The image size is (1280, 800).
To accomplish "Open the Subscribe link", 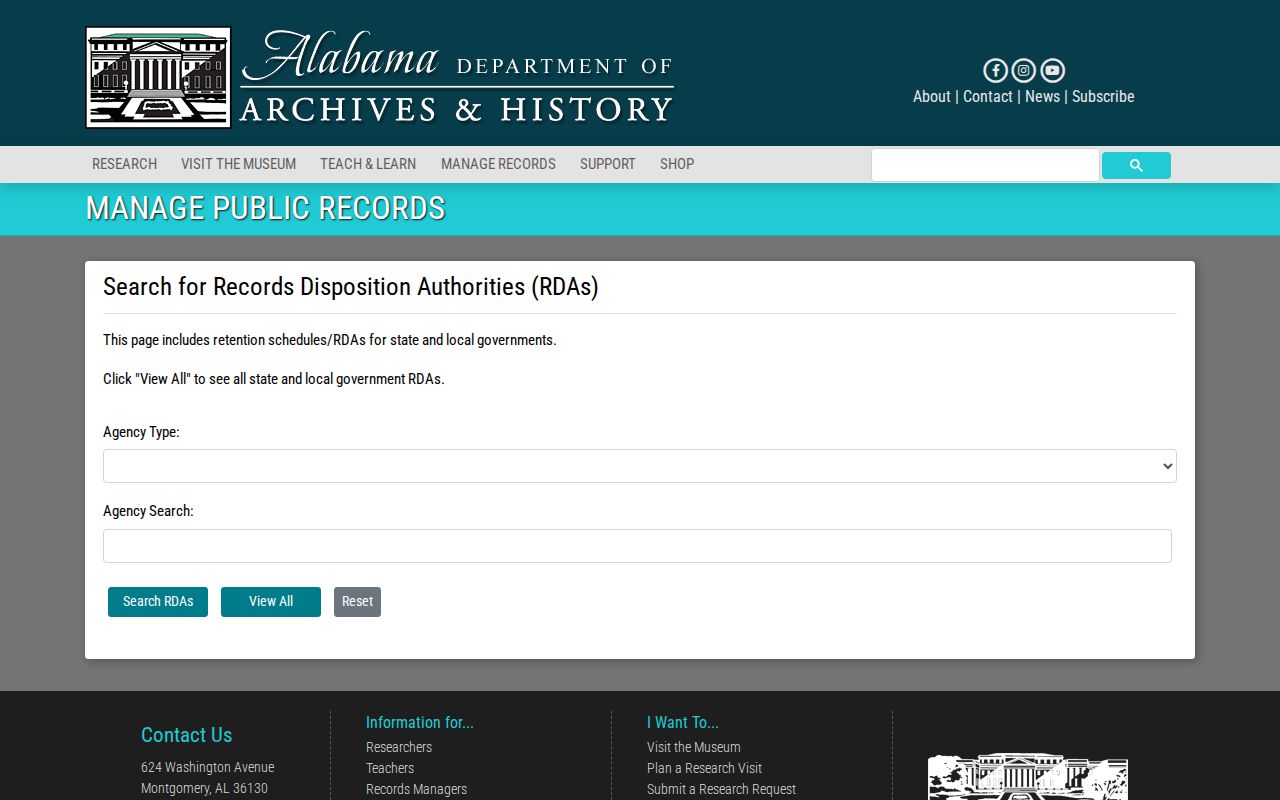I will [1103, 97].
